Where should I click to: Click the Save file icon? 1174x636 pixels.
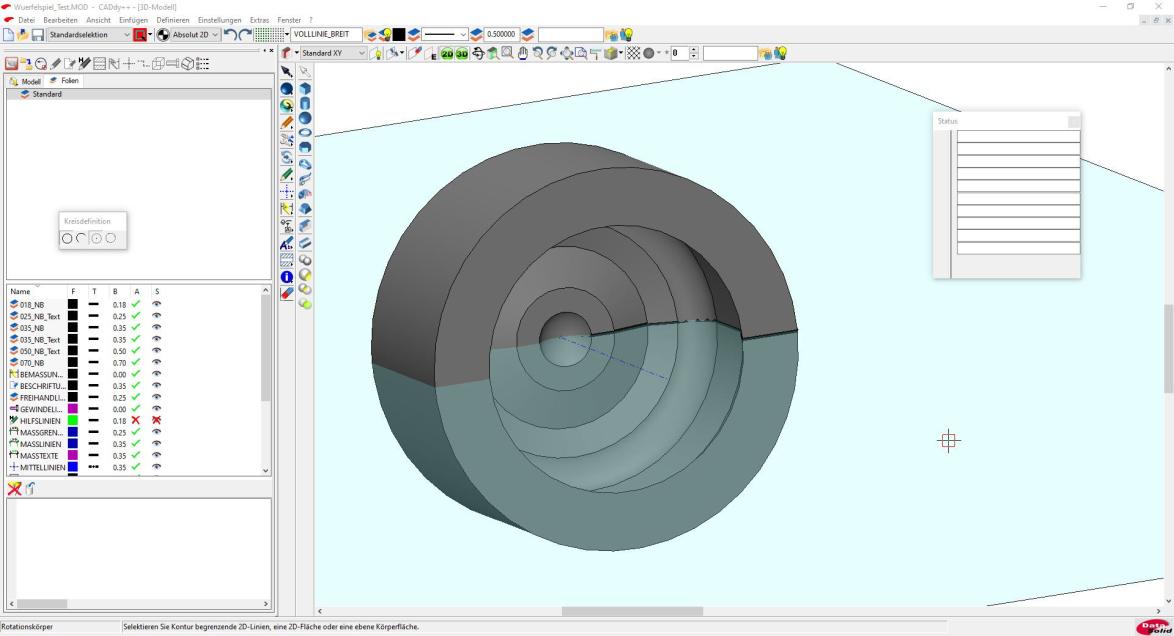click(x=37, y=35)
